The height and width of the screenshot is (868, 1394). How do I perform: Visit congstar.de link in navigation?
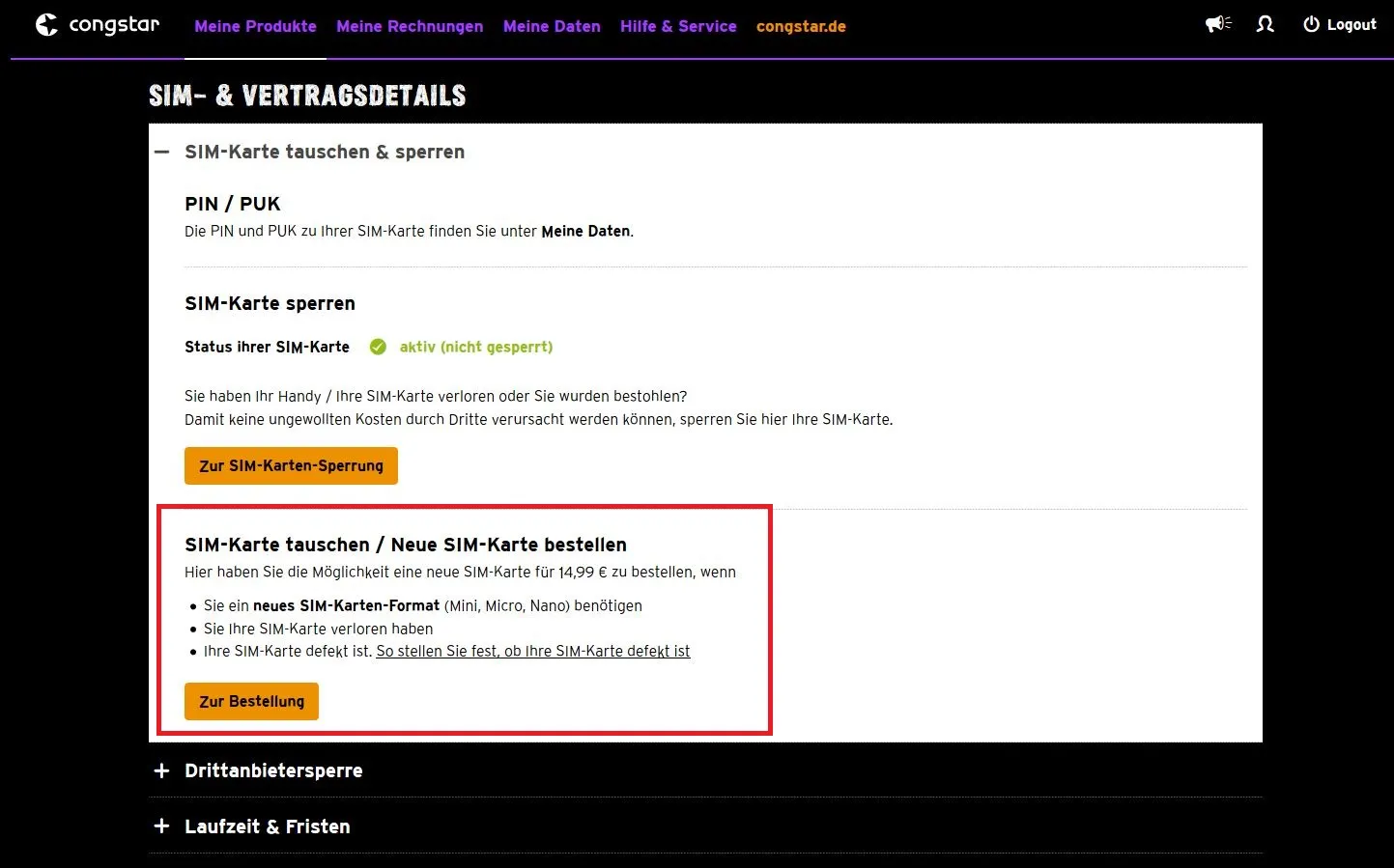pyautogui.click(x=801, y=26)
